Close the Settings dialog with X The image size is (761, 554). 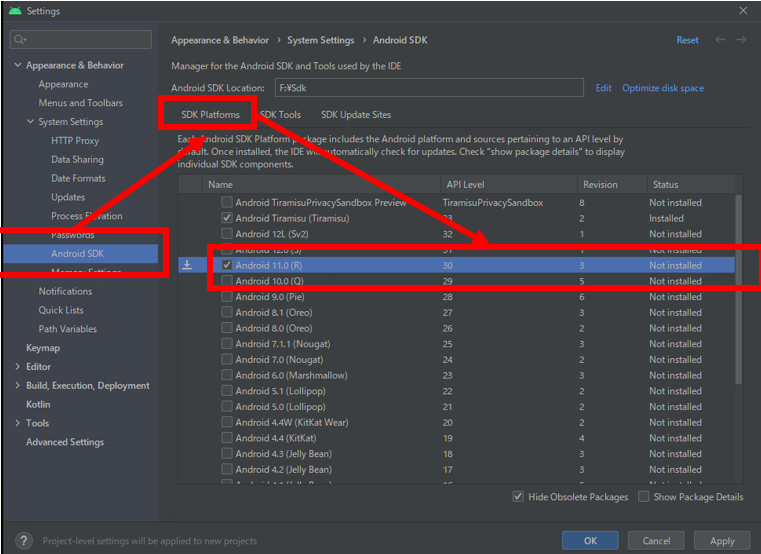743,10
